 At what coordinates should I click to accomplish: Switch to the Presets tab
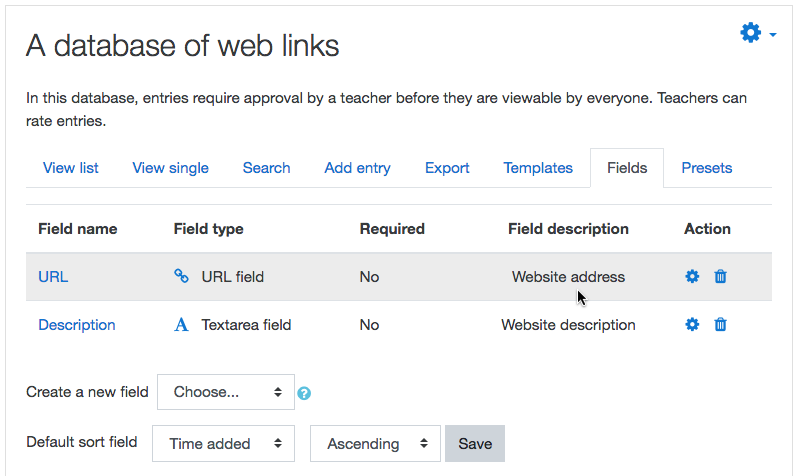707,168
